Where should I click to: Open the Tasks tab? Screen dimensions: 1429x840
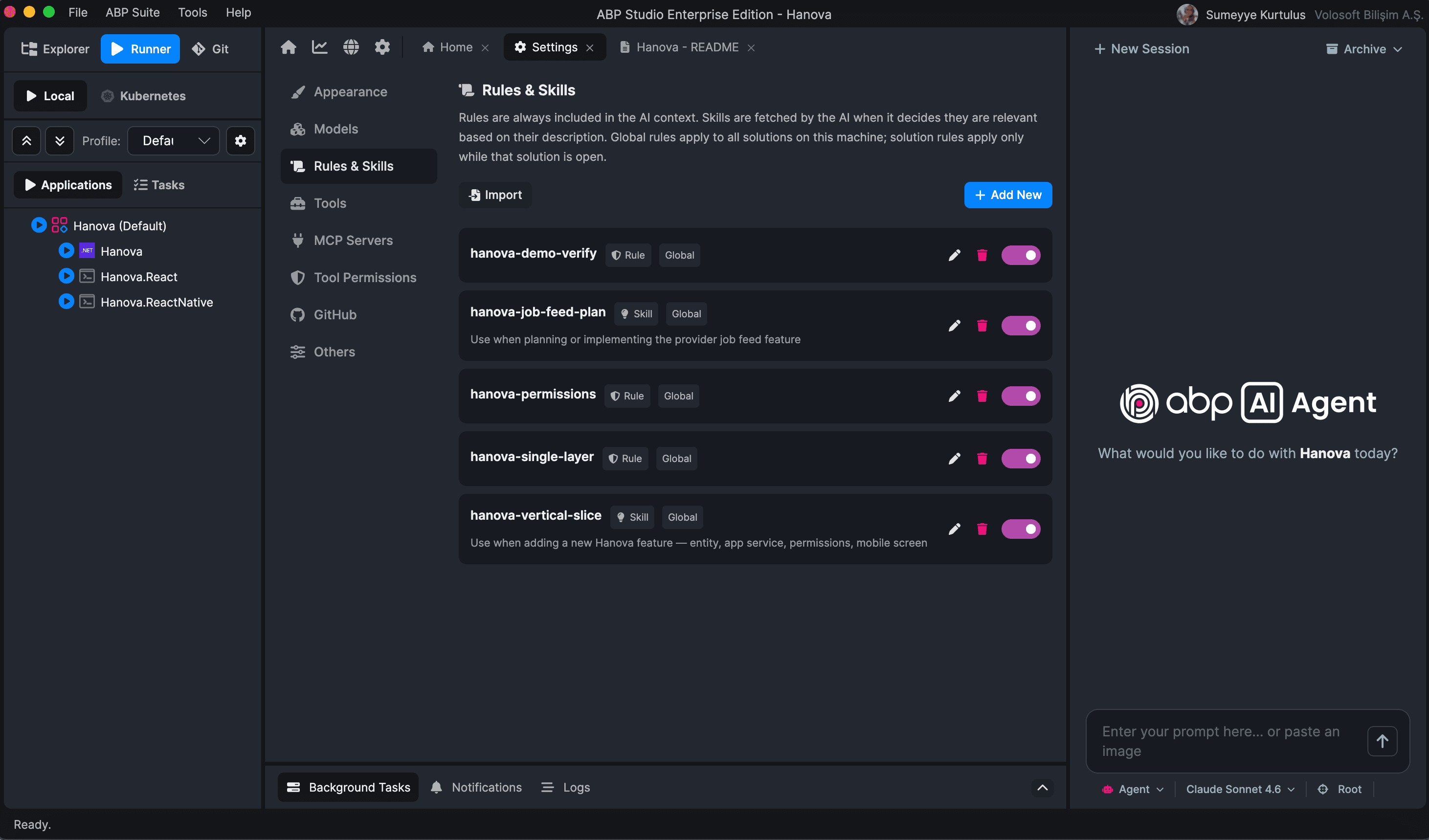(x=159, y=185)
